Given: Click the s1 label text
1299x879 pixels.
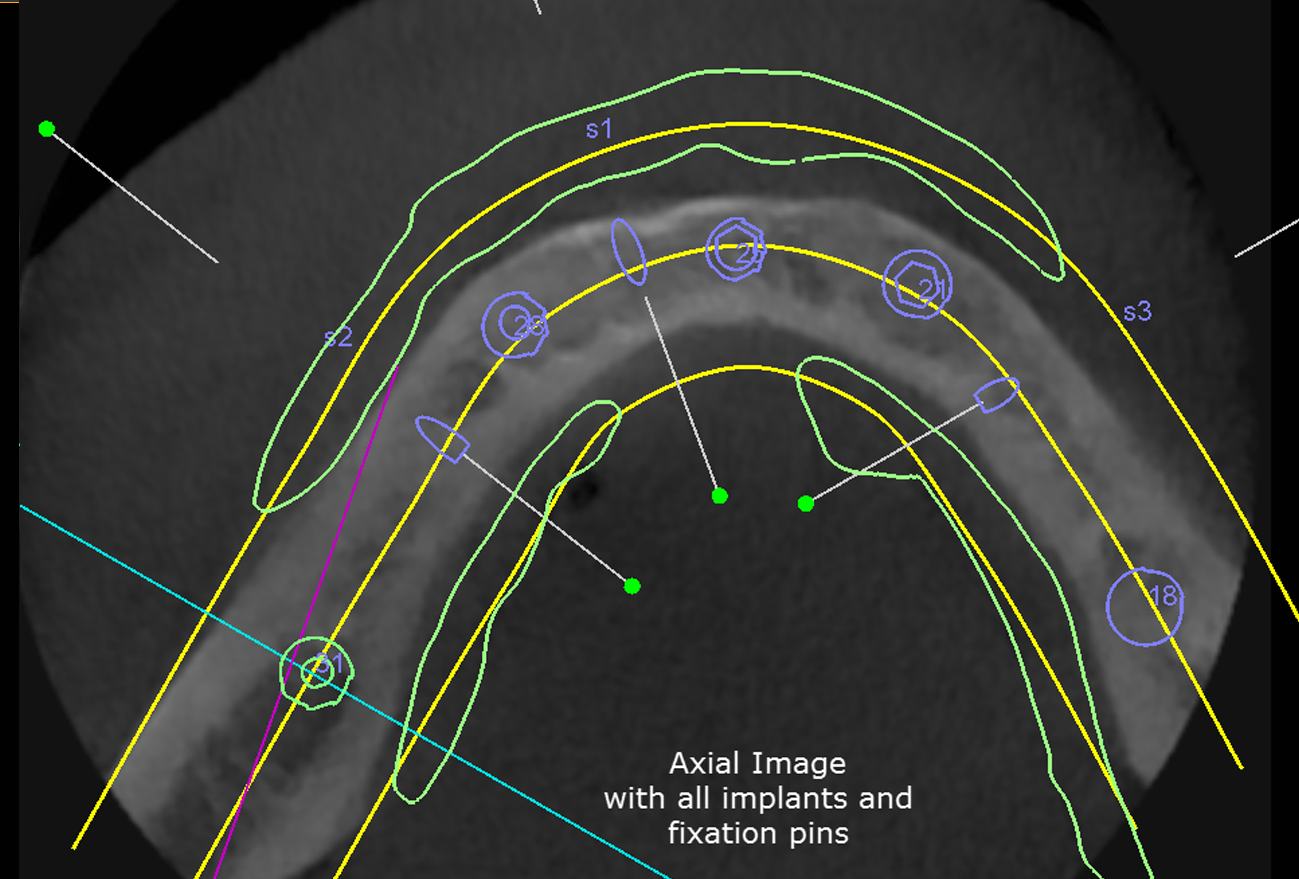Looking at the screenshot, I should click(x=599, y=128).
